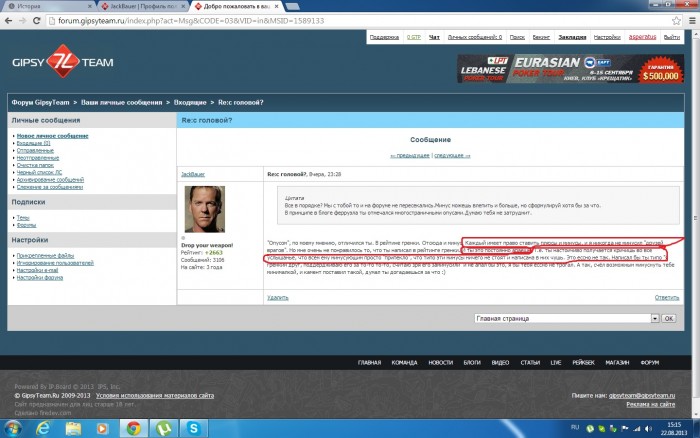Screen dimensions: 700x438
Task: Open the 'Главная страница' dropdown arrow
Action: pyautogui.click(x=654, y=318)
